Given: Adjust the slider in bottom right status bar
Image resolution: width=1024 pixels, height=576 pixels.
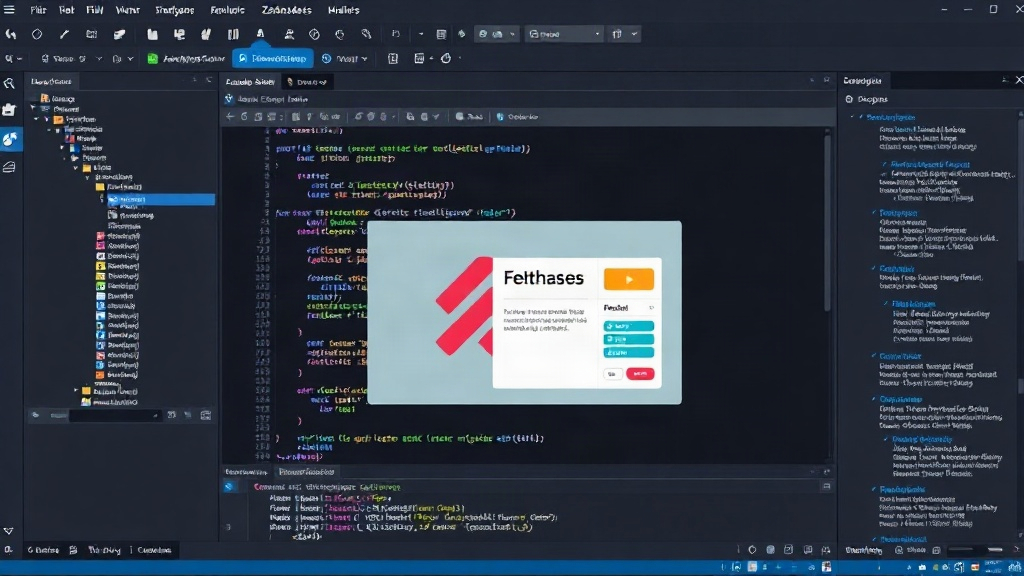Looking at the screenshot, I should (x=975, y=550).
